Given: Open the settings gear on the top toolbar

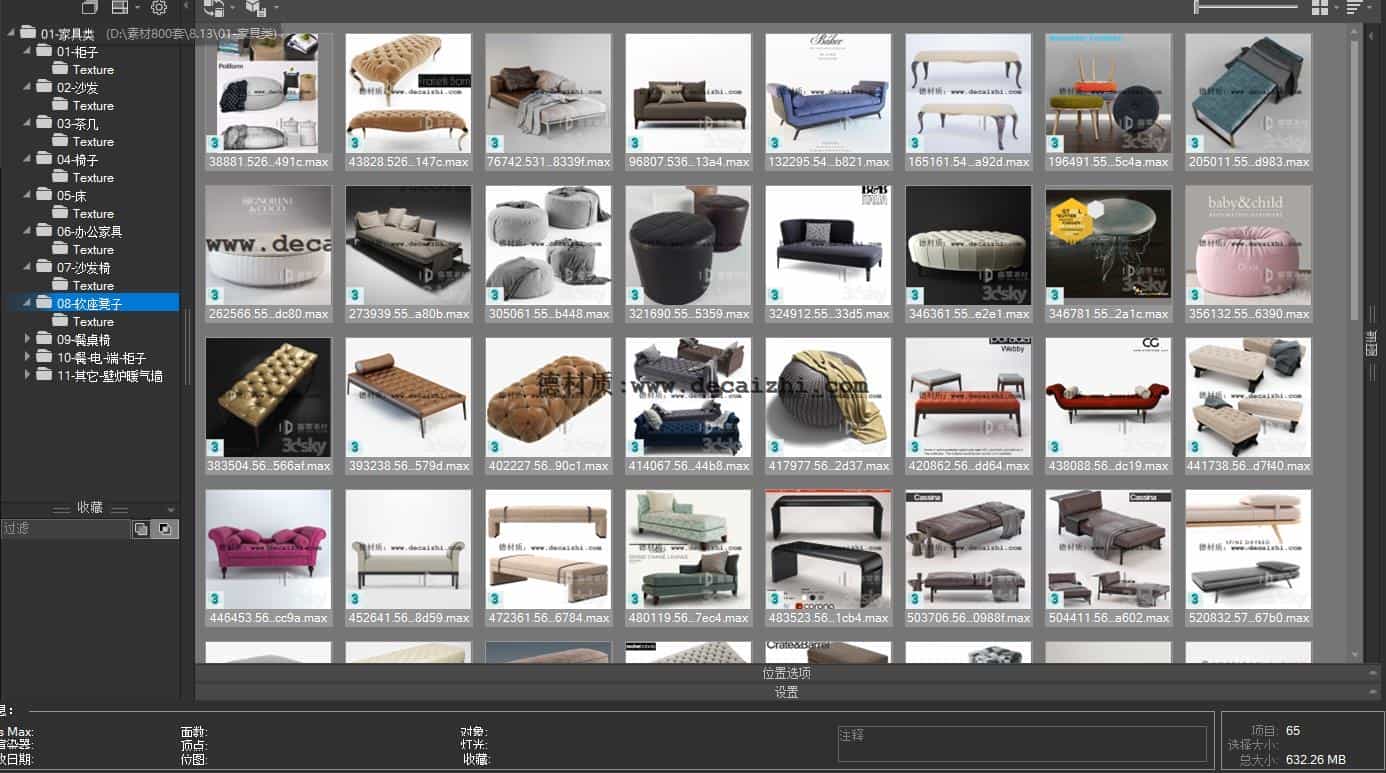Looking at the screenshot, I should click(x=158, y=7).
